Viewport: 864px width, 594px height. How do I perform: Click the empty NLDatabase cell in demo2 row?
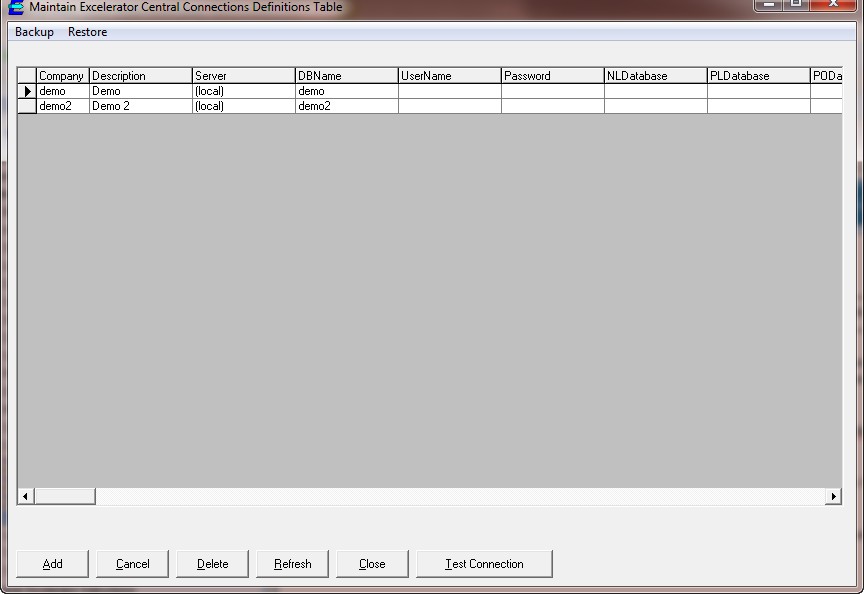(656, 106)
